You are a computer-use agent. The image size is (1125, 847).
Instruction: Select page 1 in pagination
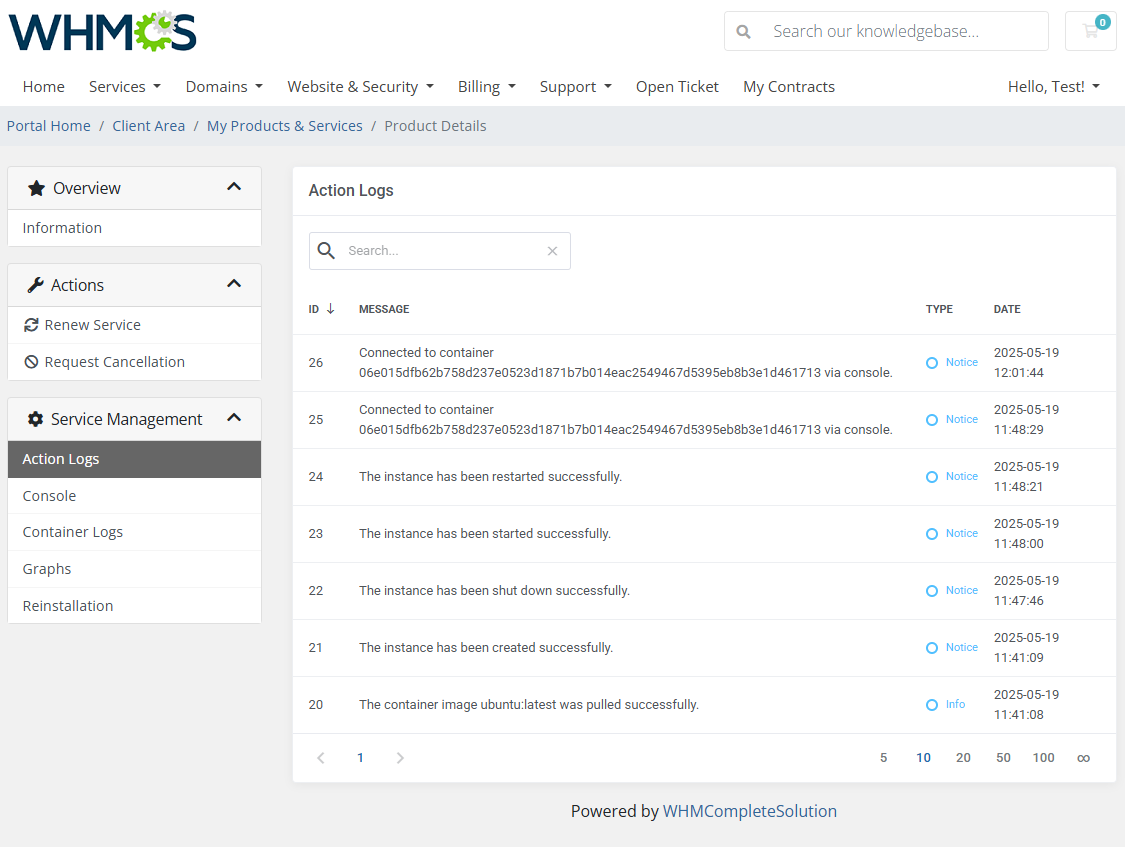pos(360,758)
